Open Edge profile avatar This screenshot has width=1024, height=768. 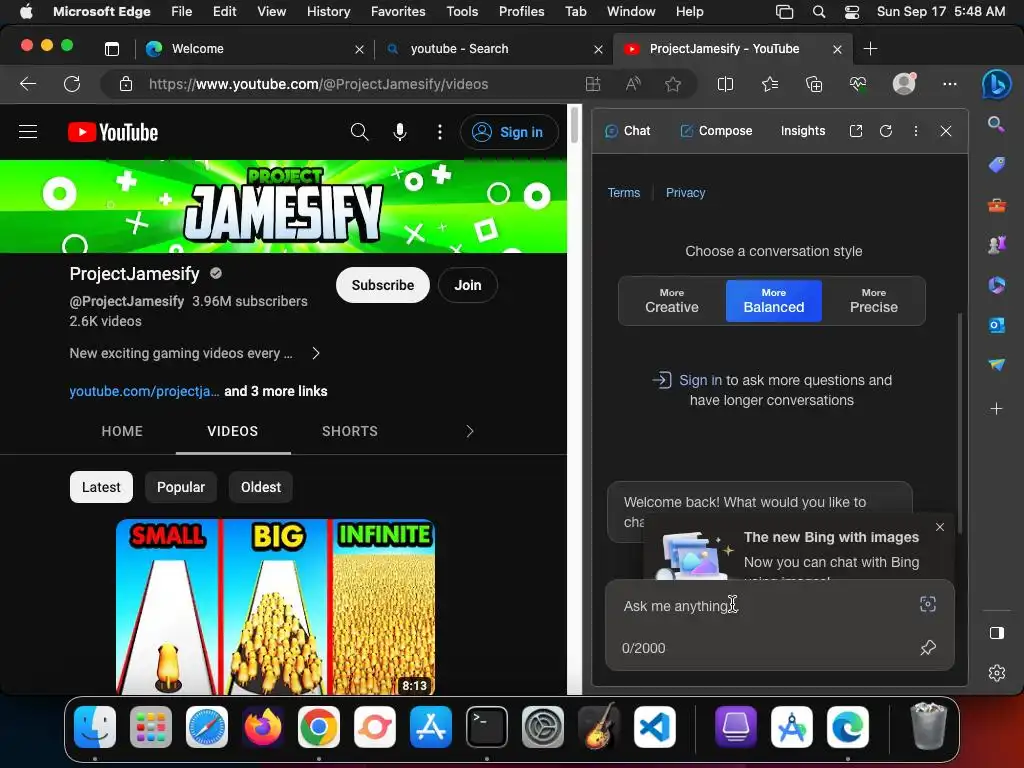pyautogui.click(x=904, y=84)
